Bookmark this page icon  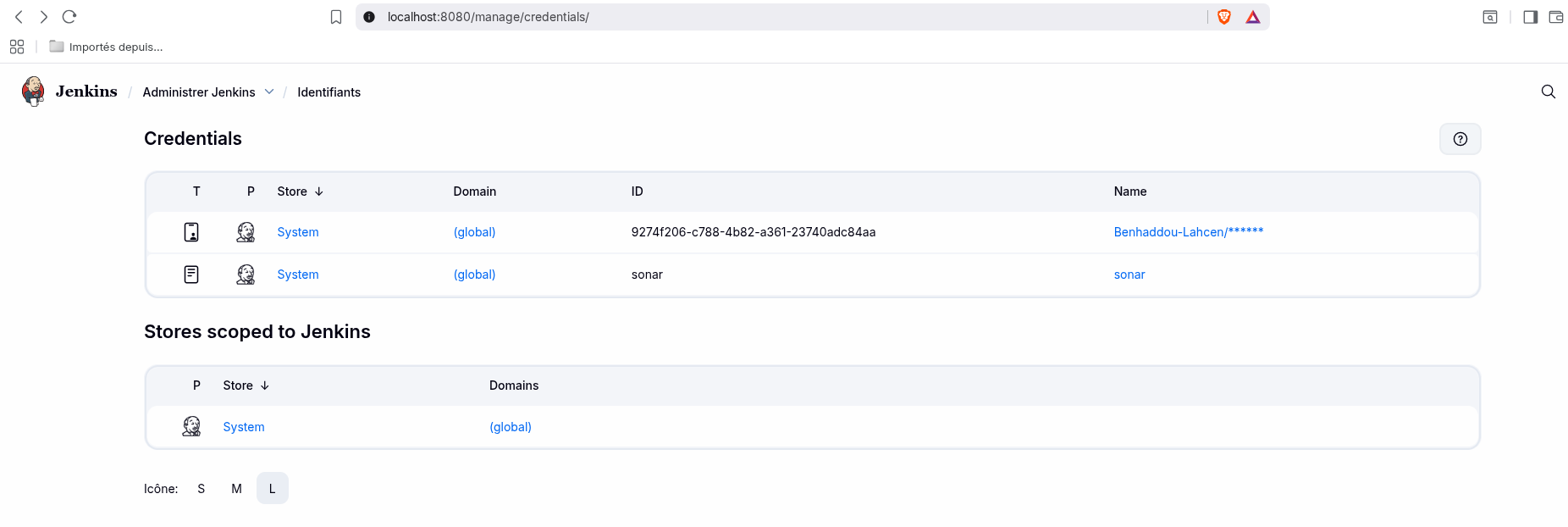(x=336, y=17)
